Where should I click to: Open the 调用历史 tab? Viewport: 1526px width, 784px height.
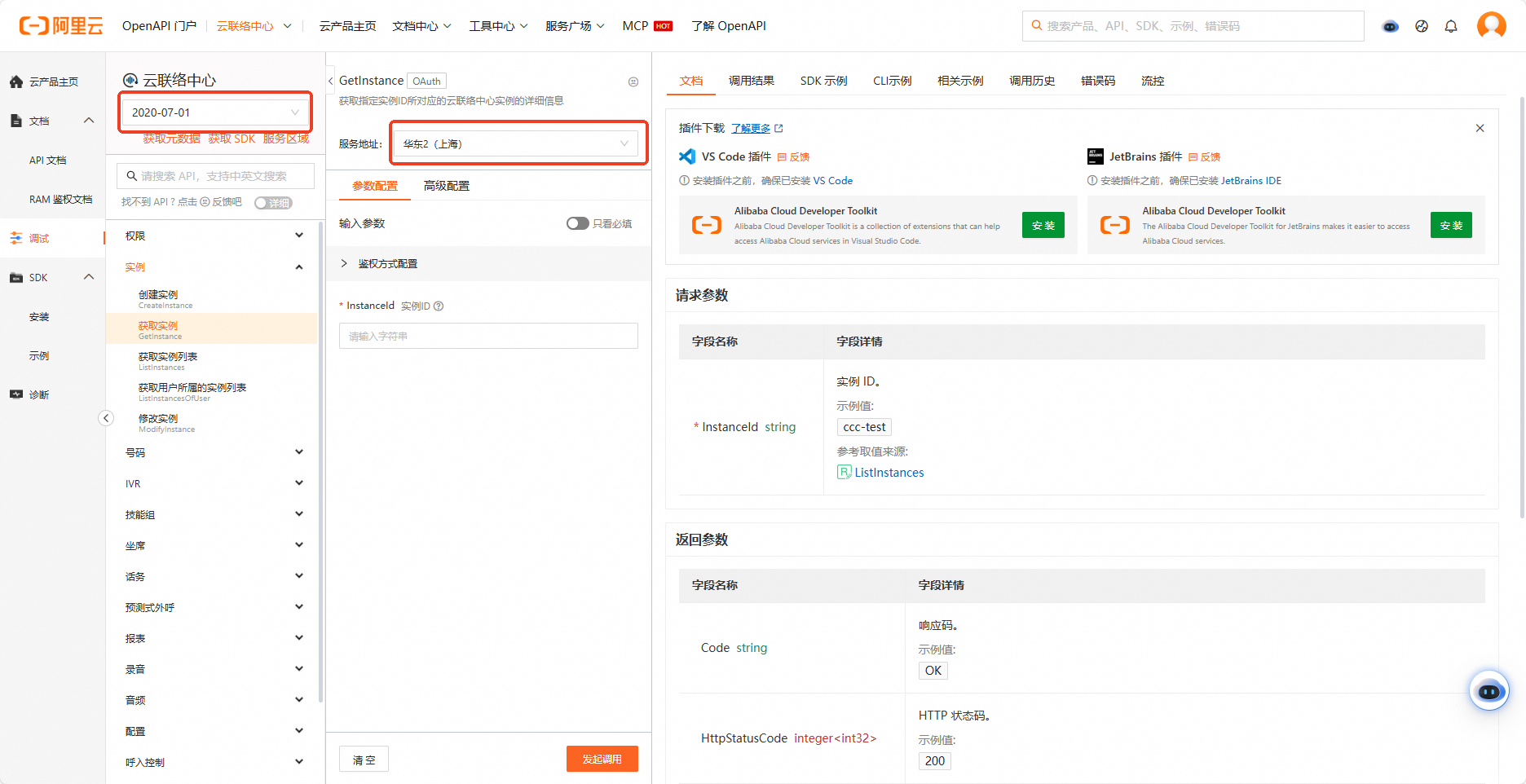click(1032, 81)
